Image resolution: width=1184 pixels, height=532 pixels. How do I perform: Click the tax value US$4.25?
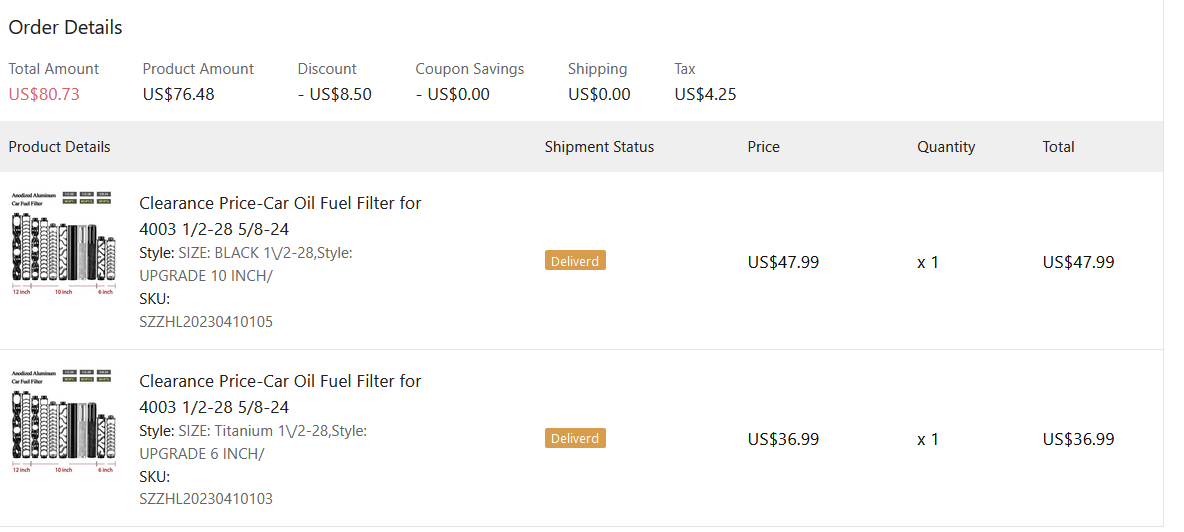(x=705, y=95)
